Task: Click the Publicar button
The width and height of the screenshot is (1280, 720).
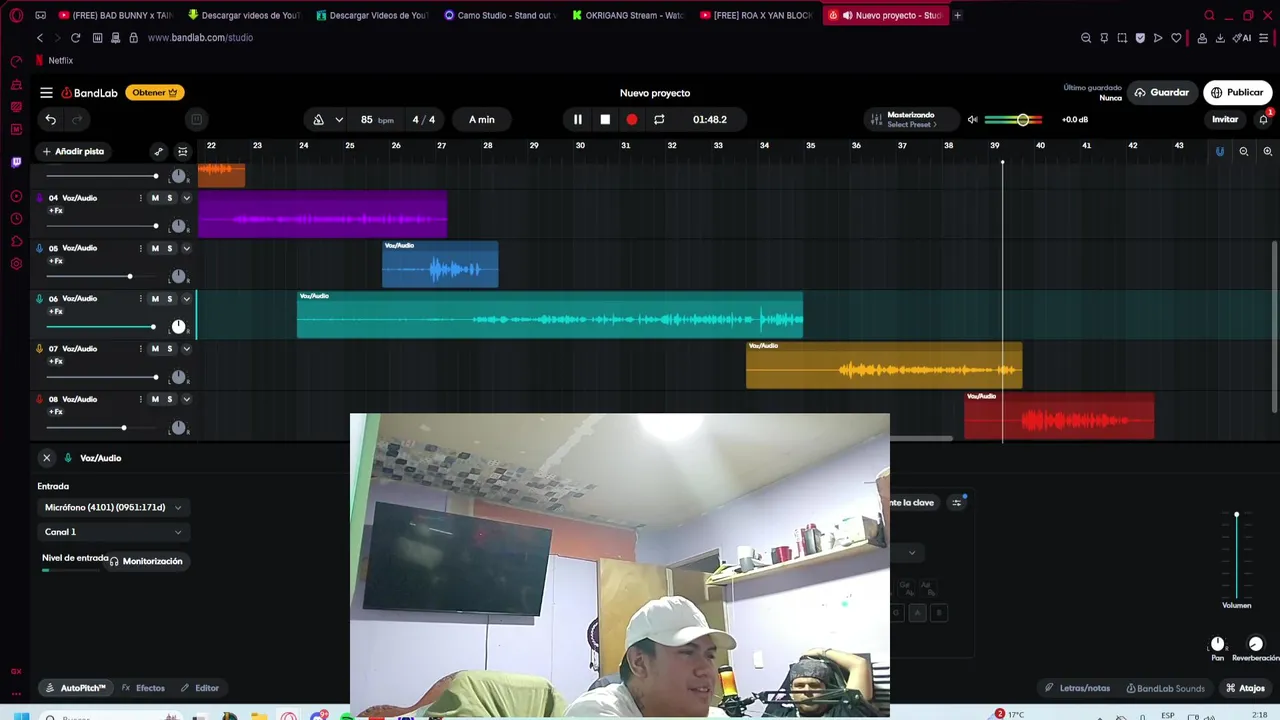Action: 1238,92
